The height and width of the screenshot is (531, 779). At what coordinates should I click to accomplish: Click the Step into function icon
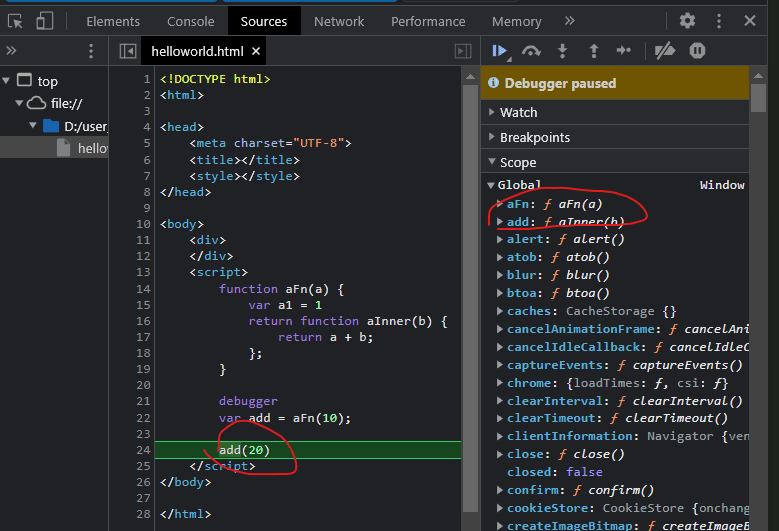pos(562,51)
